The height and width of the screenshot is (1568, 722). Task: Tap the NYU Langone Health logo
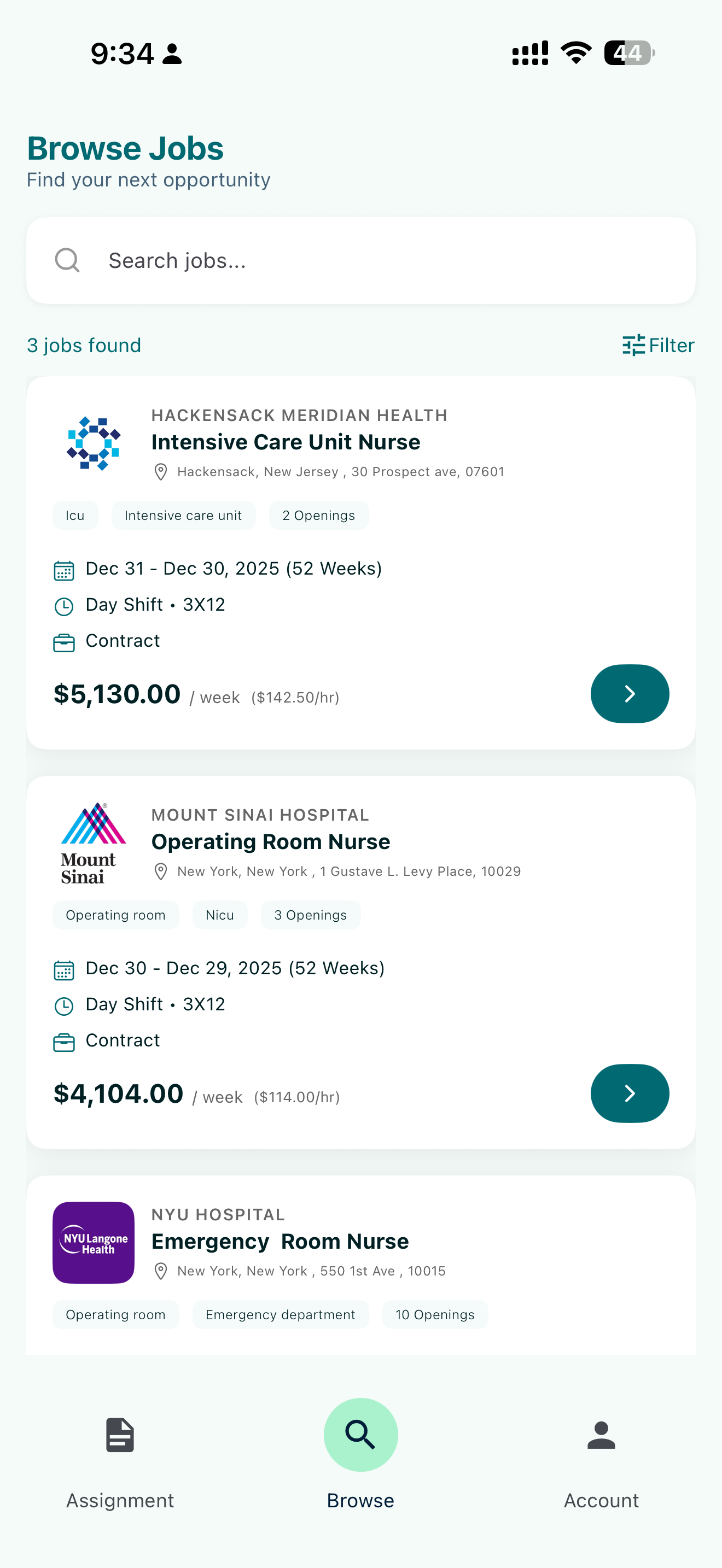click(93, 1242)
